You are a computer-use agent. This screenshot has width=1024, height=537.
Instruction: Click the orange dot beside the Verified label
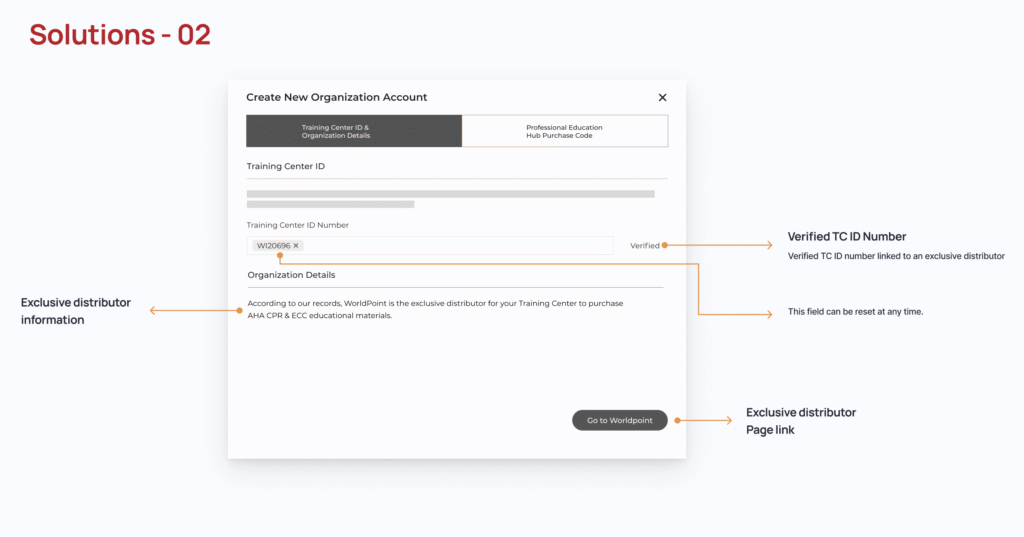pyautogui.click(x=664, y=245)
